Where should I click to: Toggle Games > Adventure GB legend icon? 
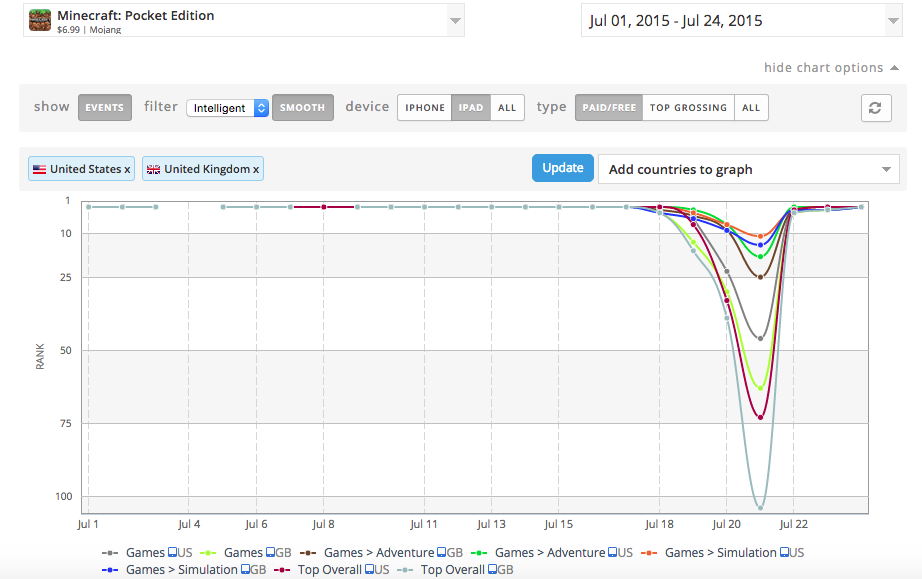click(309, 552)
